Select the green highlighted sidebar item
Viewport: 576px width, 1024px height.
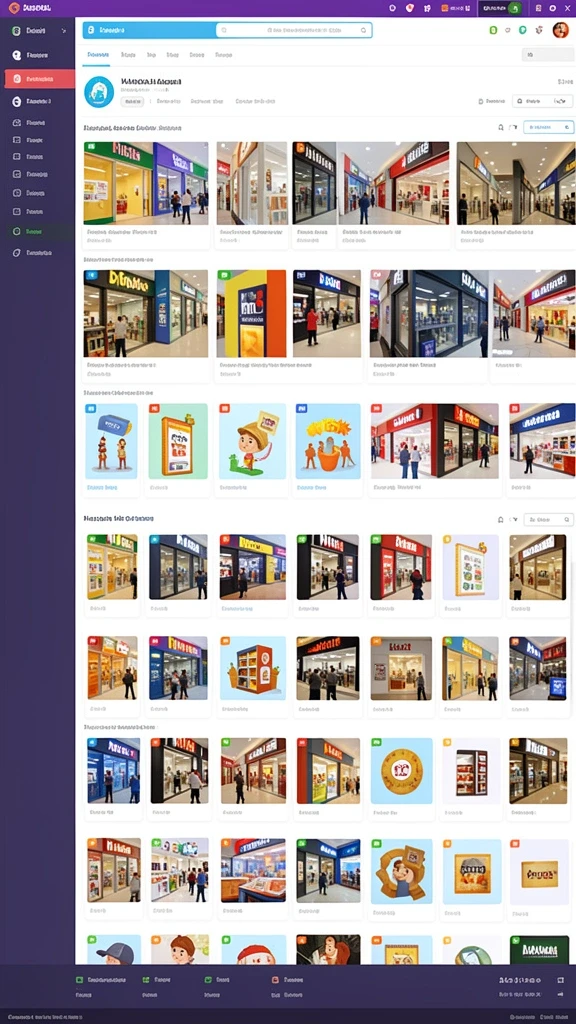tap(39, 231)
